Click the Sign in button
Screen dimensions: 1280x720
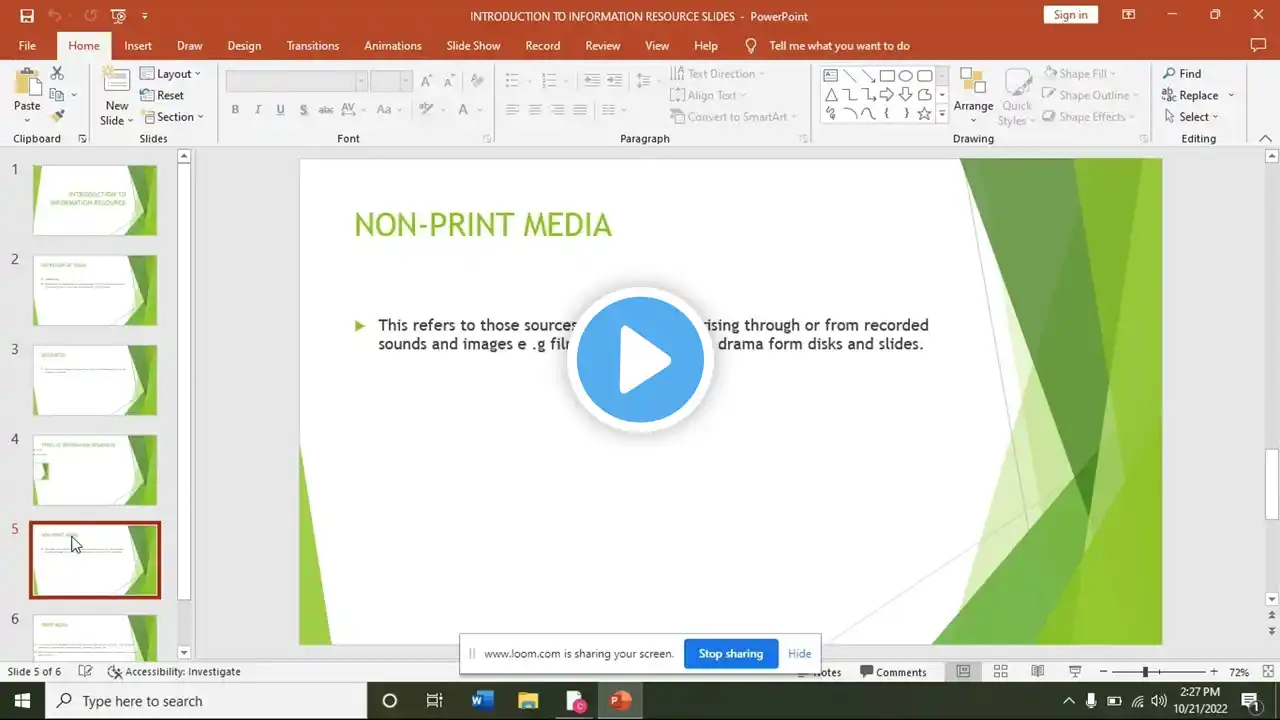pyautogui.click(x=1070, y=15)
